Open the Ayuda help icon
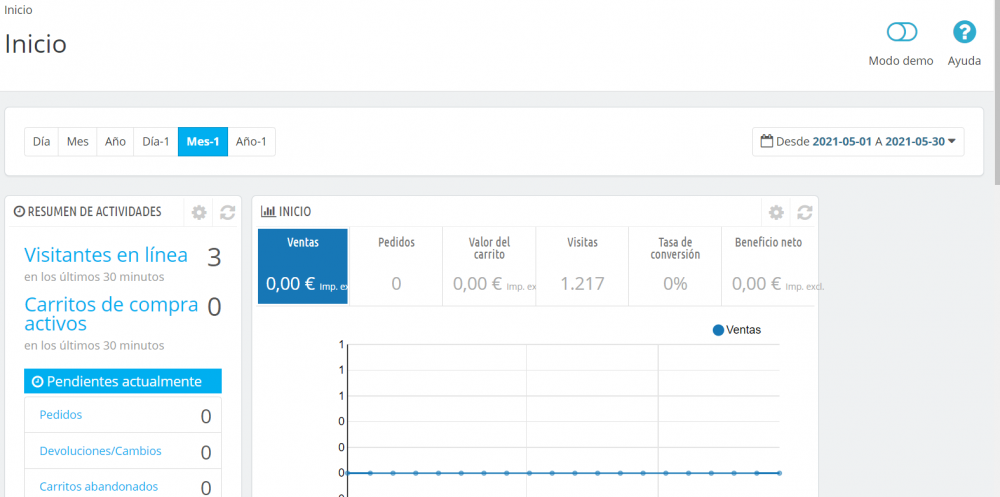1000x497 pixels. (x=964, y=32)
